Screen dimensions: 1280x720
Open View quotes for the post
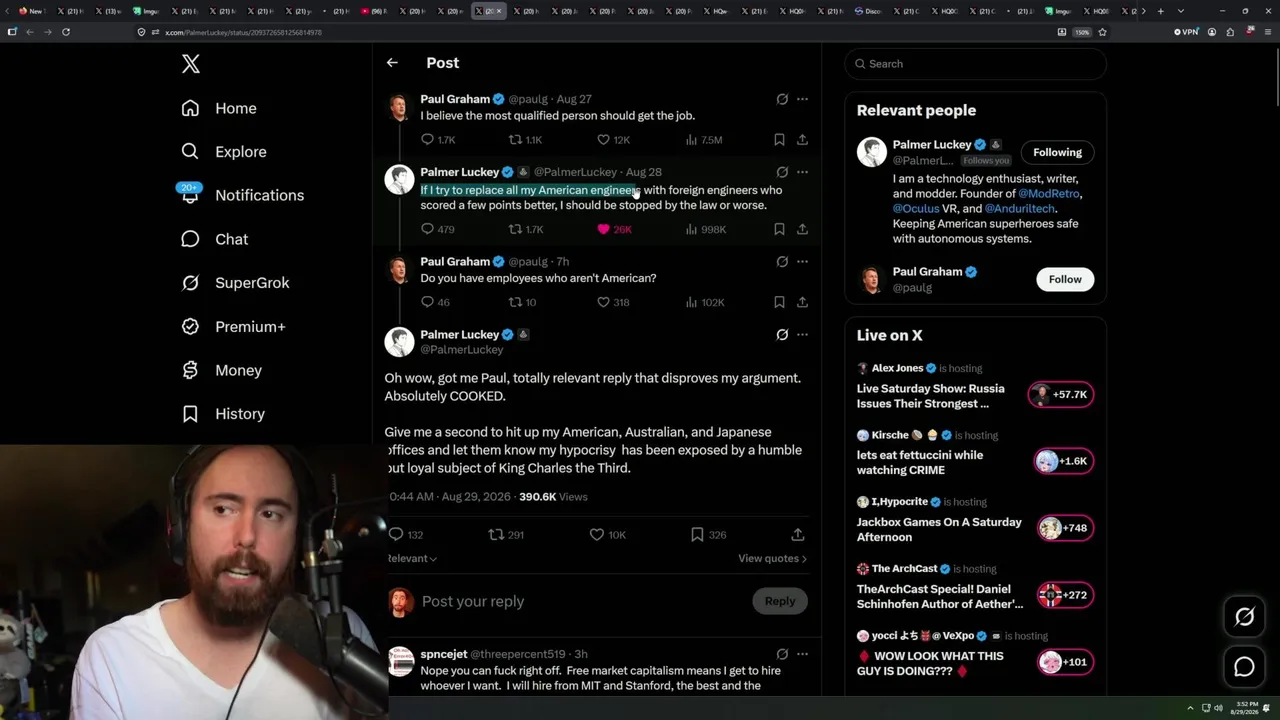[772, 558]
